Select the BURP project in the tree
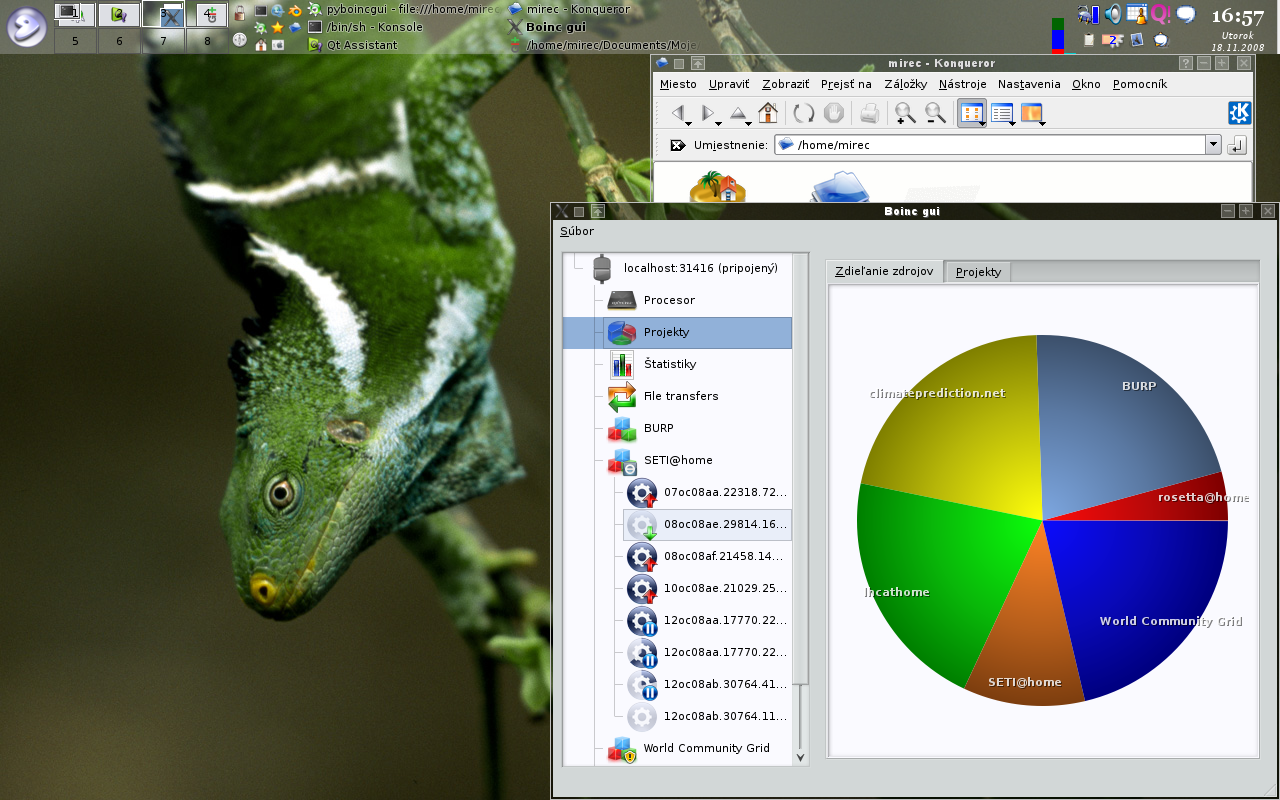This screenshot has width=1280, height=800. click(658, 428)
